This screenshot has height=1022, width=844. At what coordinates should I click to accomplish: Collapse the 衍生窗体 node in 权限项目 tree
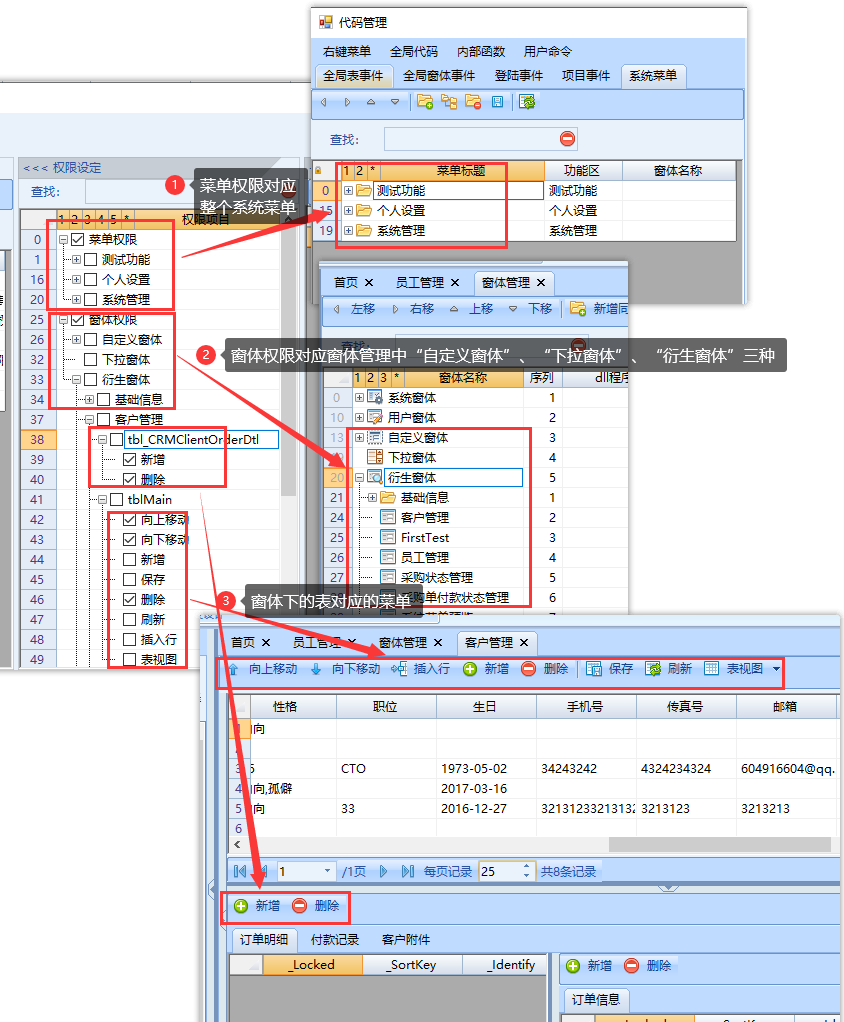tap(76, 379)
